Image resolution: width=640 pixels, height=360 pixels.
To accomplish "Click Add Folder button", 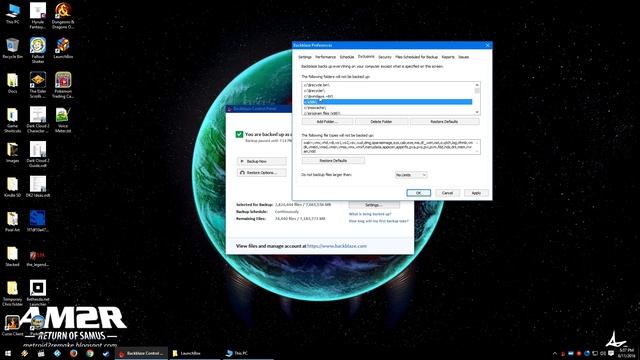I will click(x=327, y=122).
